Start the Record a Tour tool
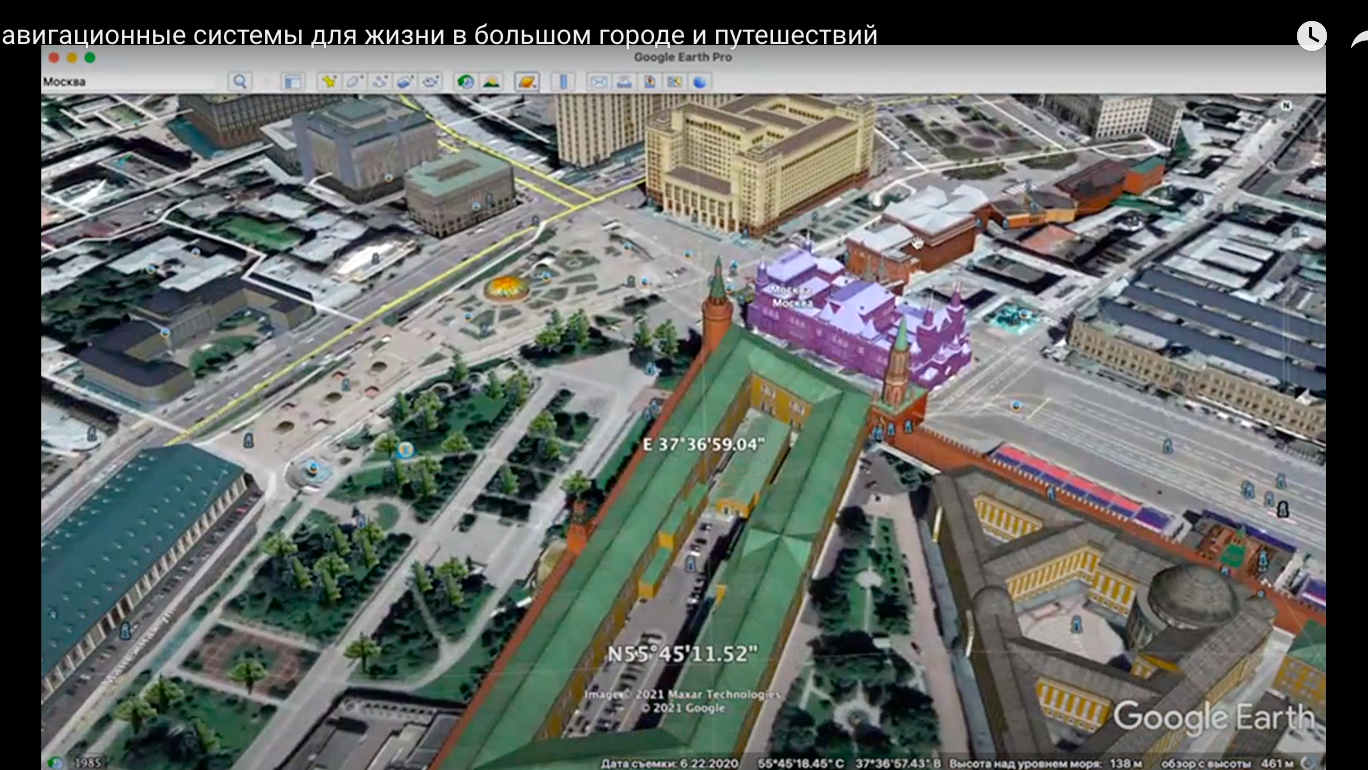Viewport: 1368px width, 770px height. tap(431, 82)
